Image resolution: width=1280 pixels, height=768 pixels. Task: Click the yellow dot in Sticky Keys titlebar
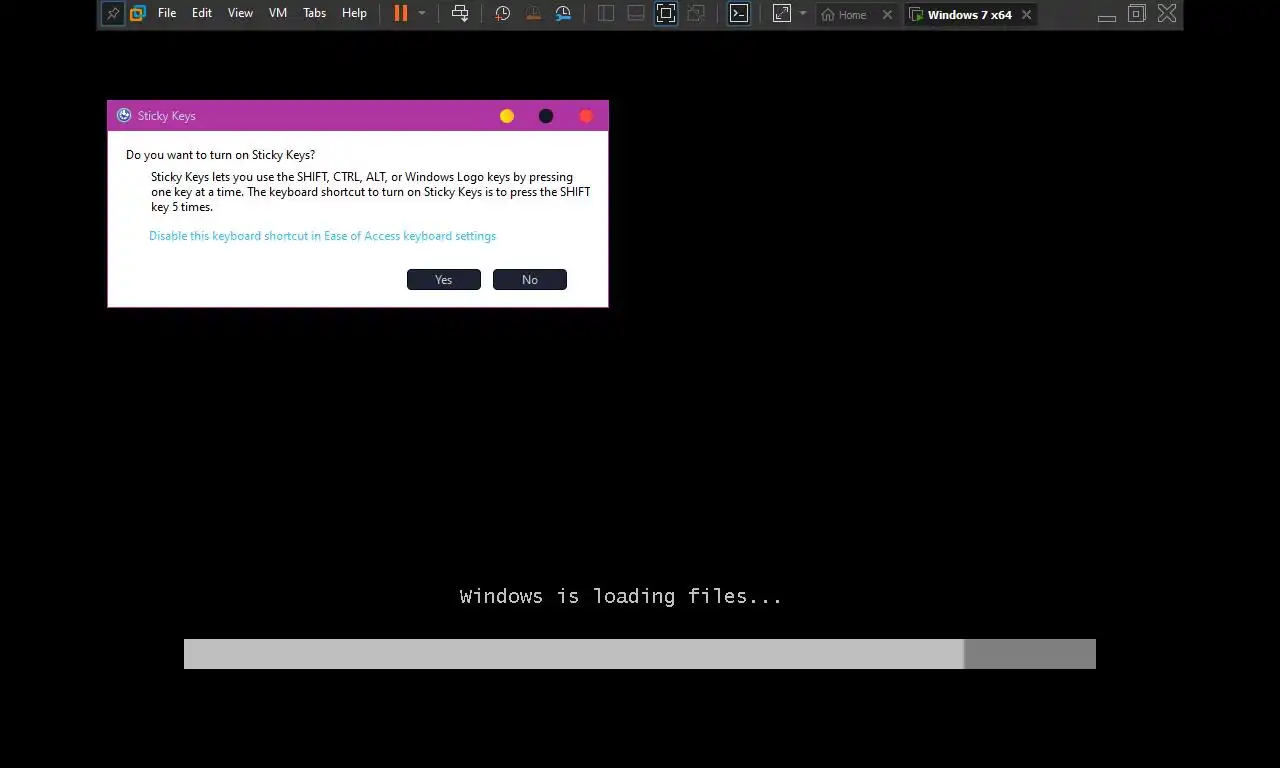507,116
